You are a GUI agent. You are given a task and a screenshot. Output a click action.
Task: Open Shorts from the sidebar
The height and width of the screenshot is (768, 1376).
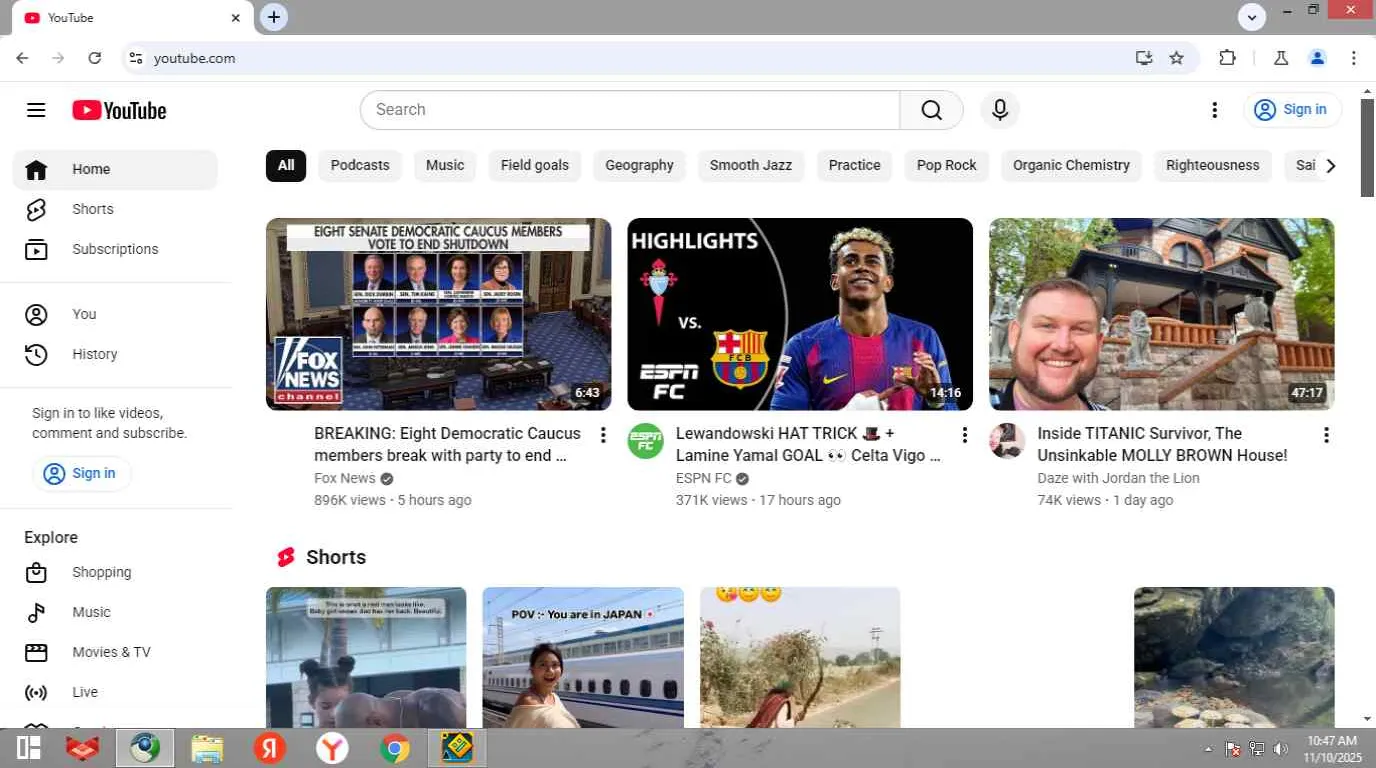115,210
